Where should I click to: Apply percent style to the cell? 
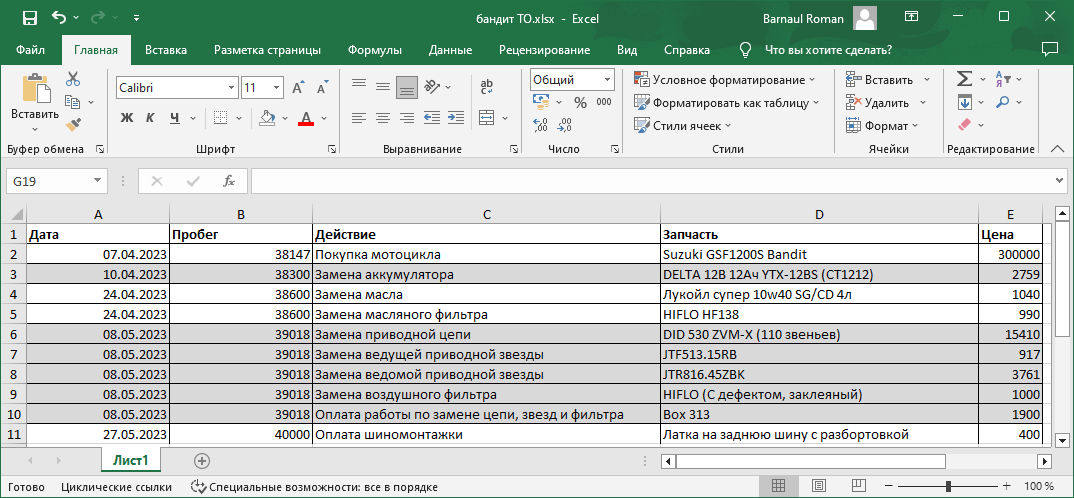[580, 103]
